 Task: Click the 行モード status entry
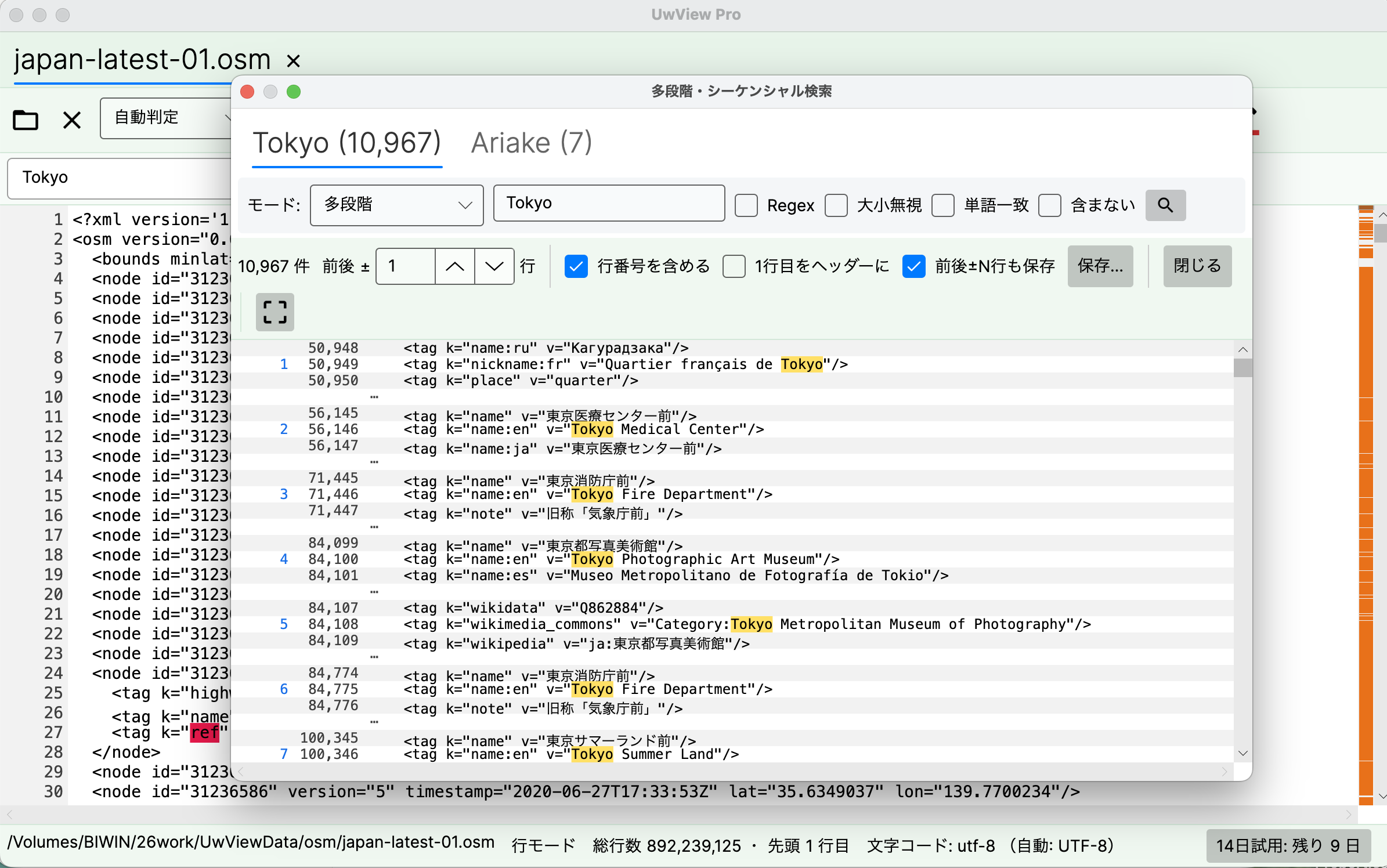[543, 846]
